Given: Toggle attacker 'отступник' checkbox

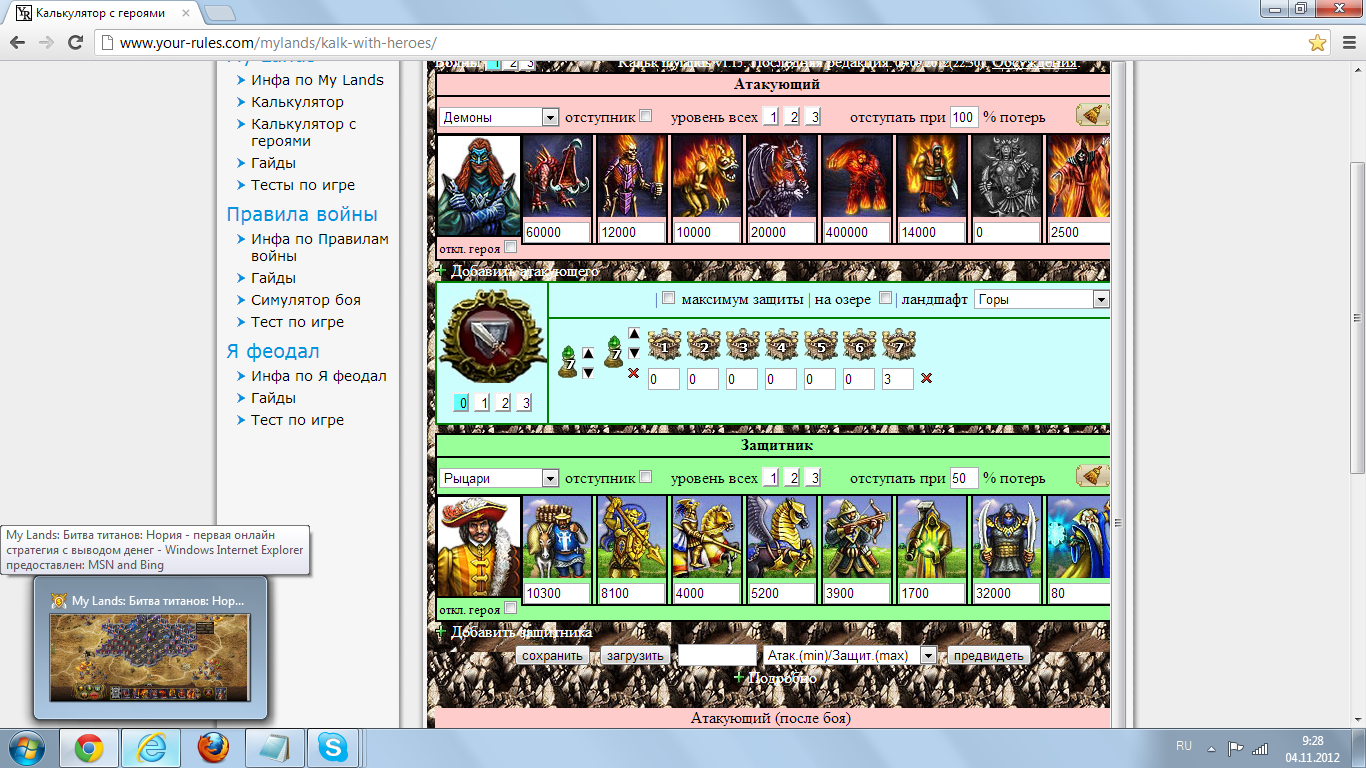Looking at the screenshot, I should (x=646, y=116).
